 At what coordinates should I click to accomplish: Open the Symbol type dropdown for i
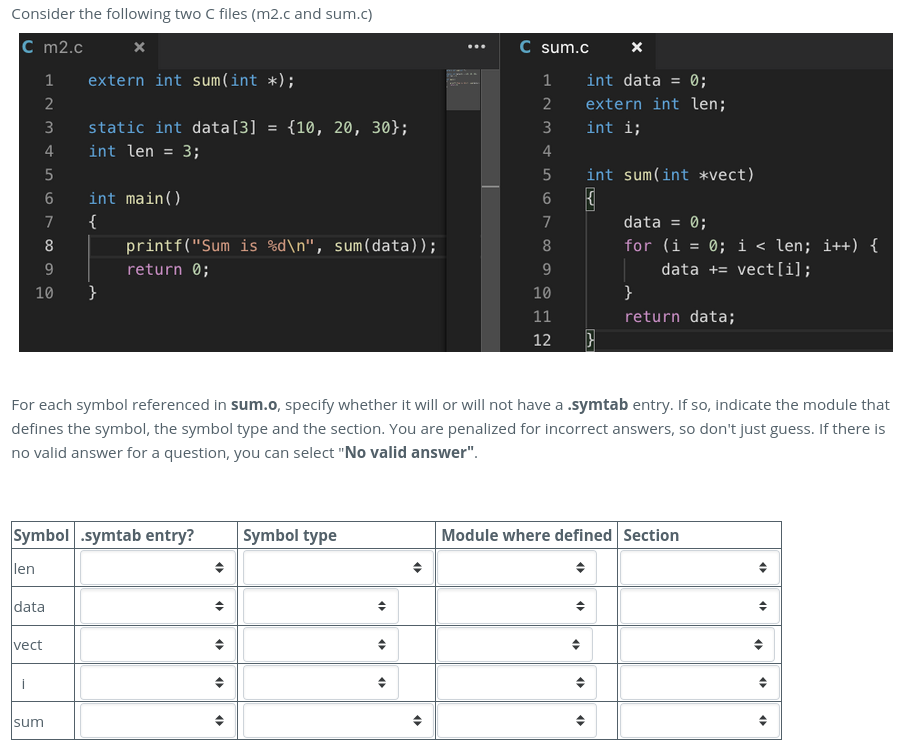click(x=320, y=682)
